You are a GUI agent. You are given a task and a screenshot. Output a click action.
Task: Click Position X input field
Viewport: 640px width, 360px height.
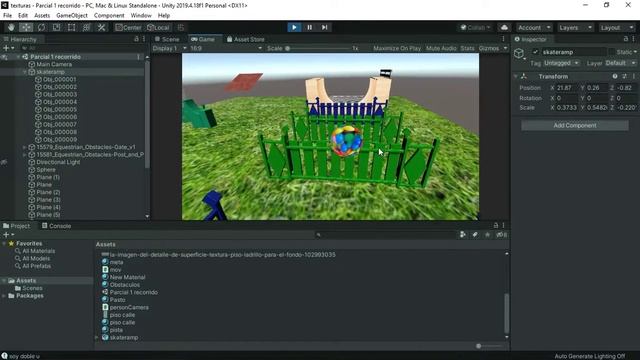(568, 88)
